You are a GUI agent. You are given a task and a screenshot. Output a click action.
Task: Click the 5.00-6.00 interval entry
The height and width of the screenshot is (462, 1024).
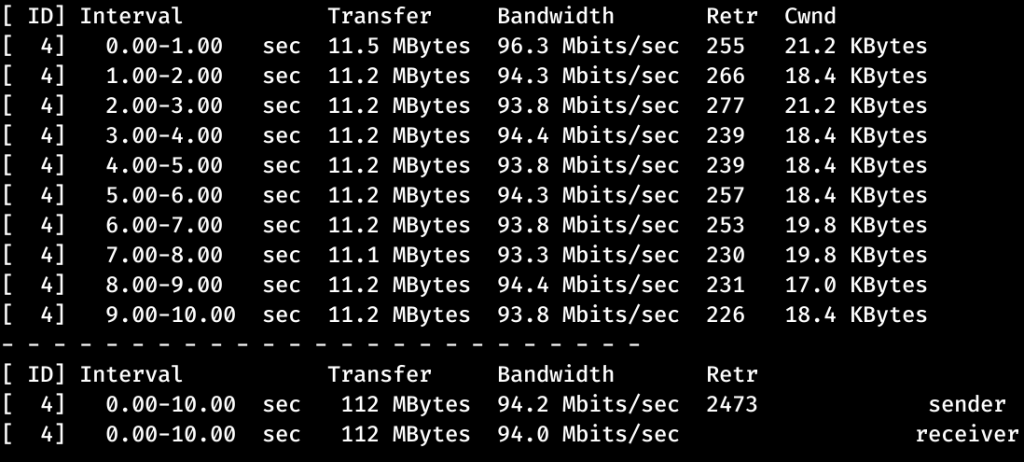pos(165,196)
